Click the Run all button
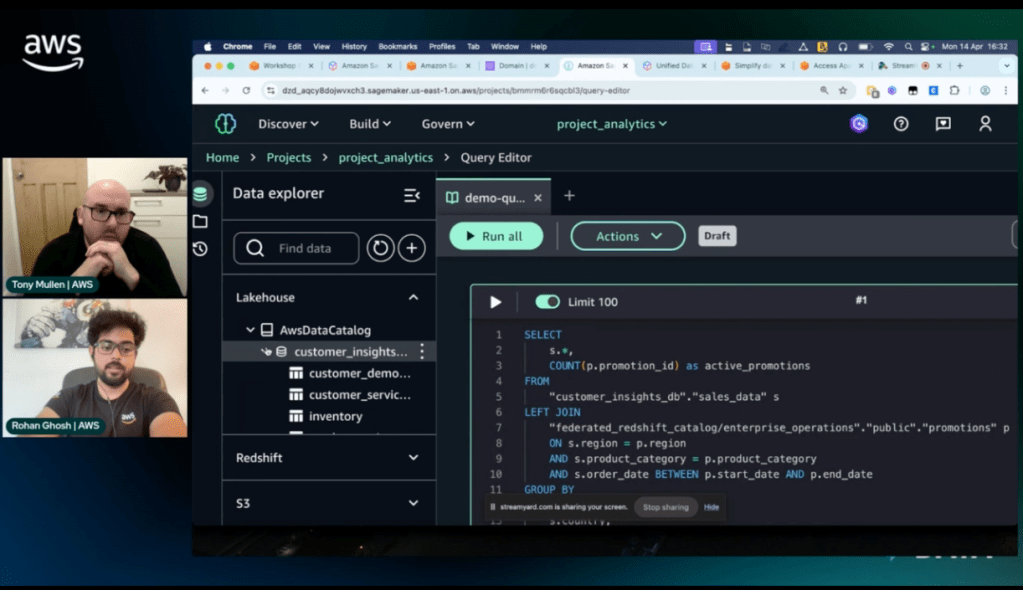 [x=496, y=236]
